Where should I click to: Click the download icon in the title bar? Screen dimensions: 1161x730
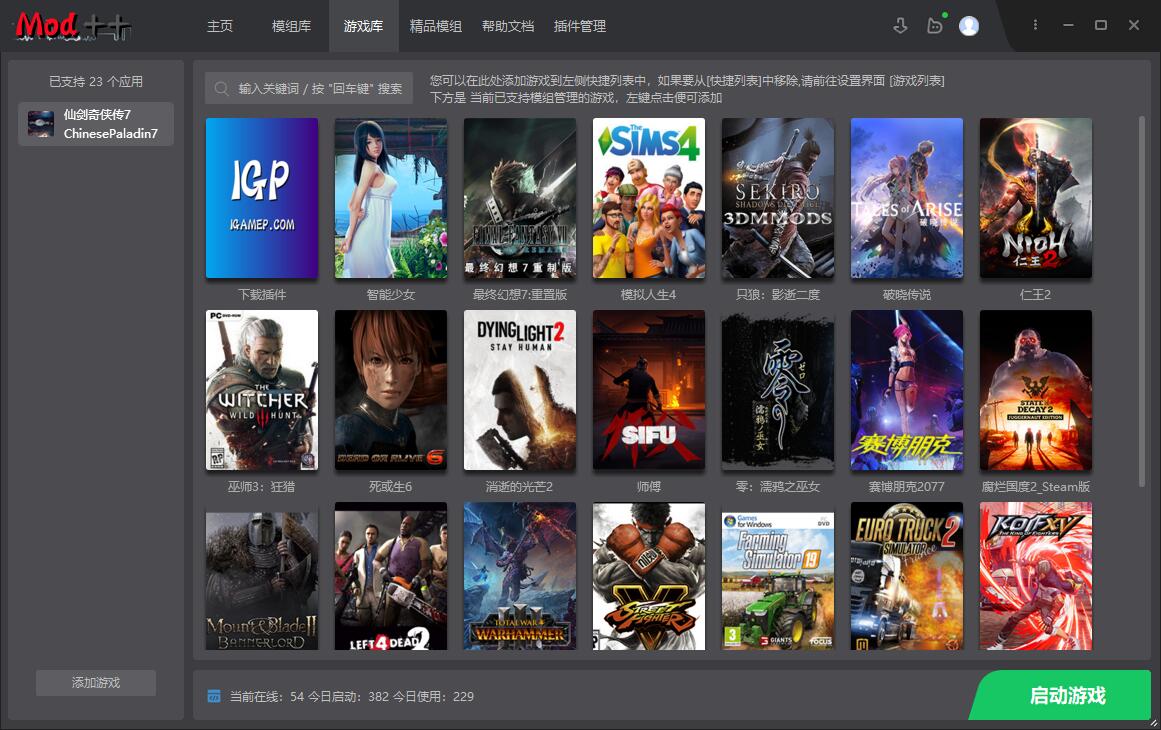click(x=902, y=25)
